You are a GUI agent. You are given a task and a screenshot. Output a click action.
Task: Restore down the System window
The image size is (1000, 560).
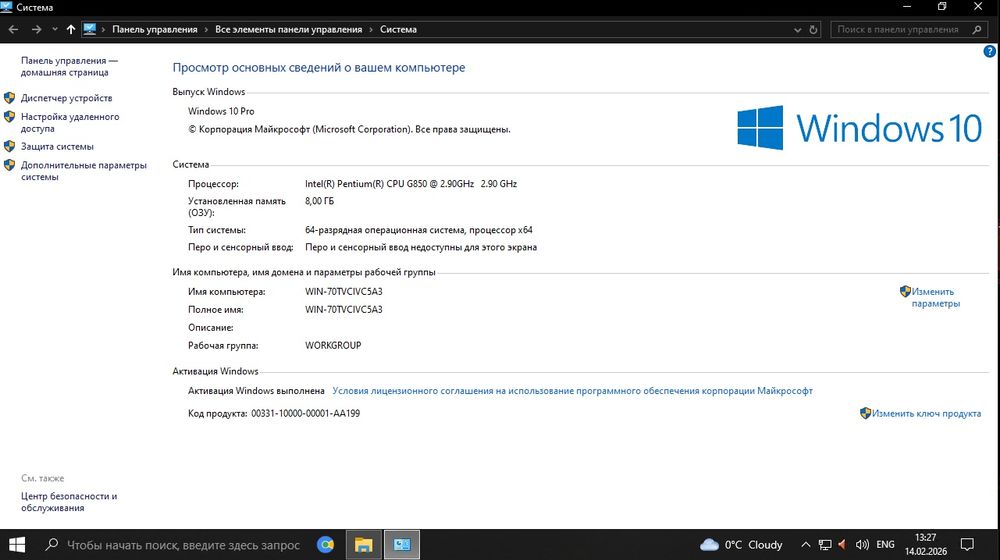pos(942,7)
